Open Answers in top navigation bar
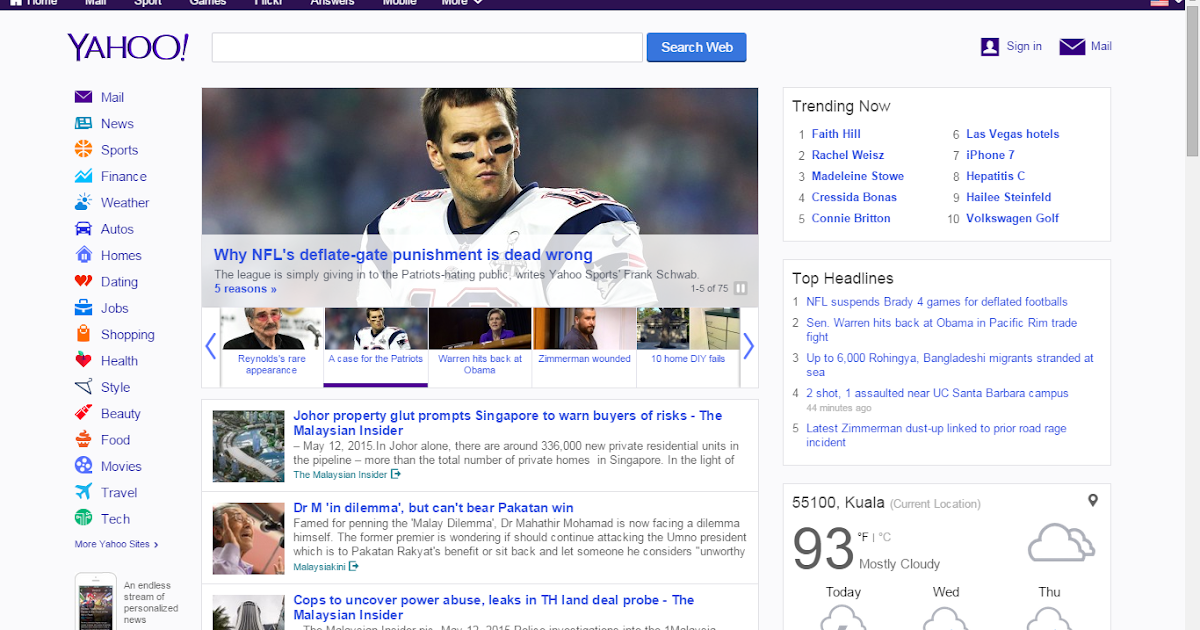The image size is (1200, 630). click(332, 2)
